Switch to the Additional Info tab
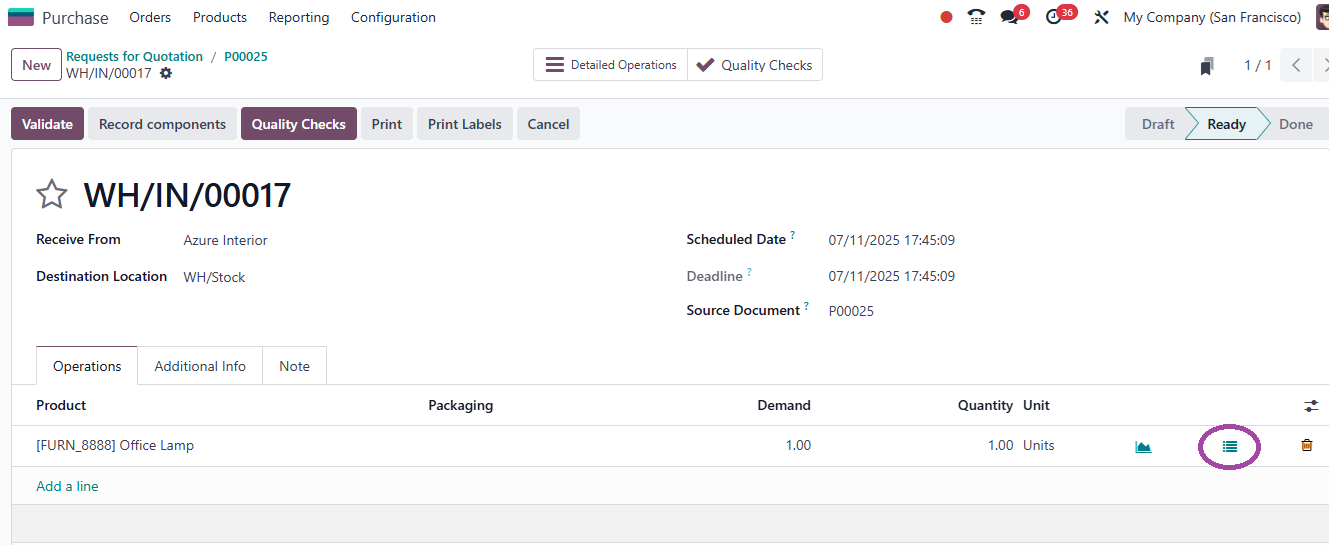Image resolution: width=1329 pixels, height=545 pixels. (x=200, y=366)
